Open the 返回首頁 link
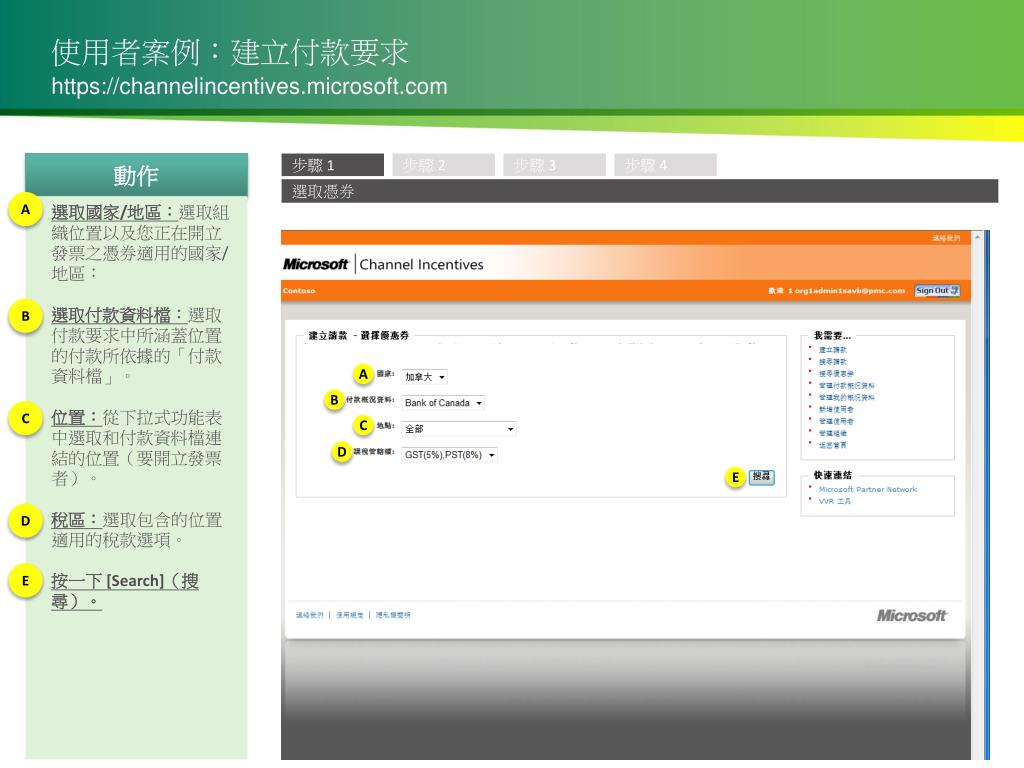Screen dimensions: 1024x768 tap(833, 445)
